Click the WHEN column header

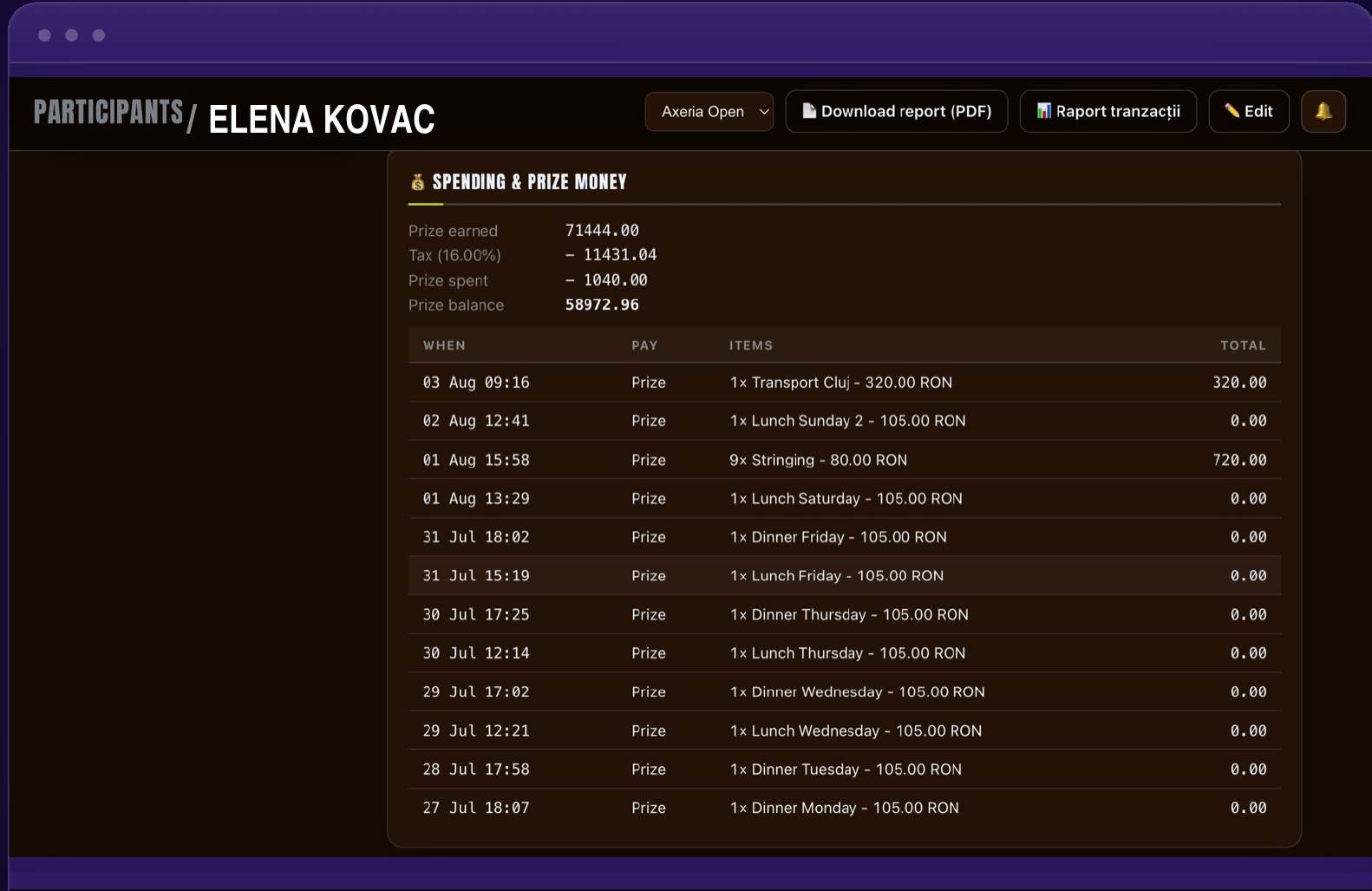(444, 345)
